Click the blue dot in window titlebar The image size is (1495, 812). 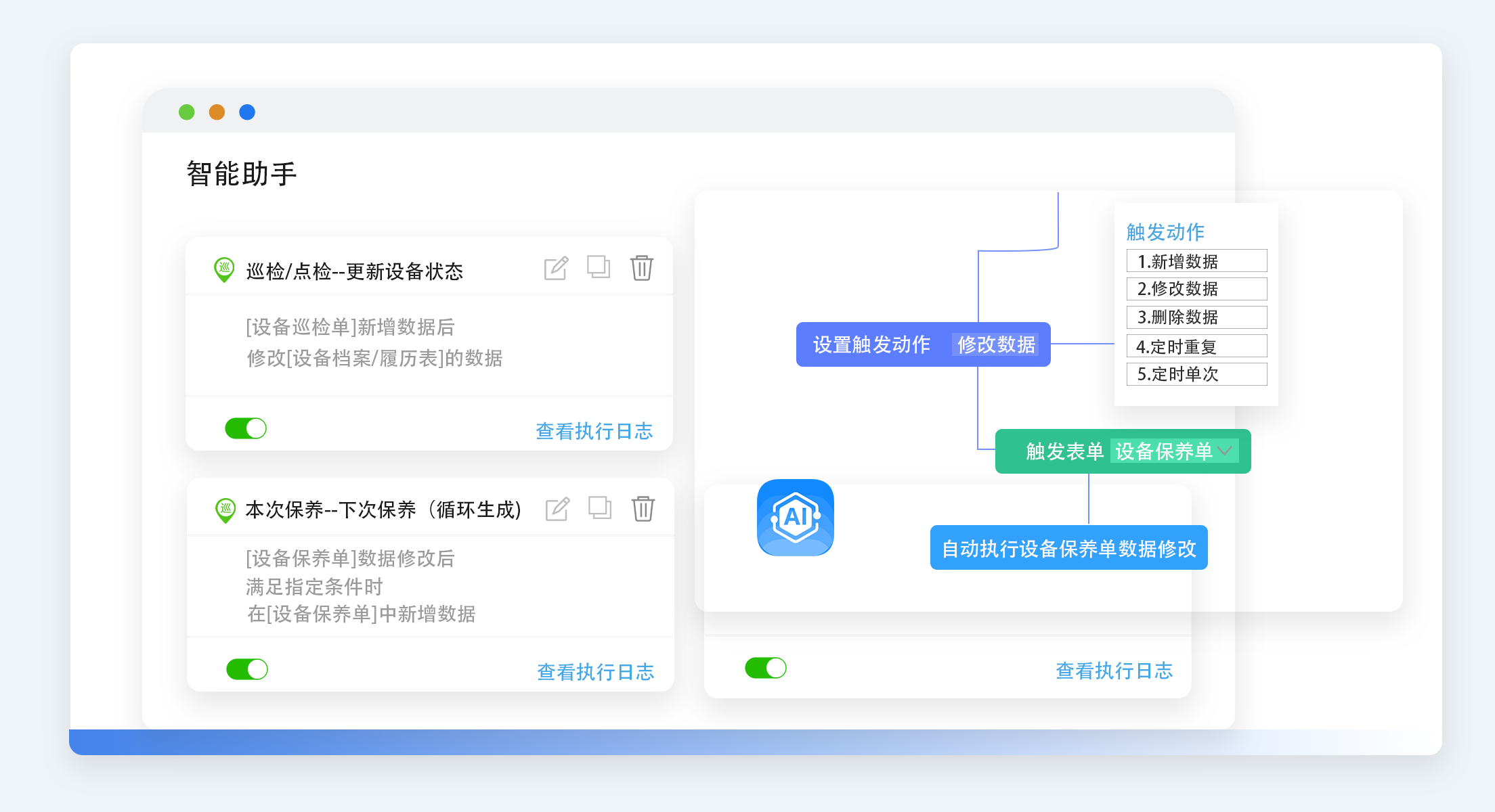[x=247, y=112]
